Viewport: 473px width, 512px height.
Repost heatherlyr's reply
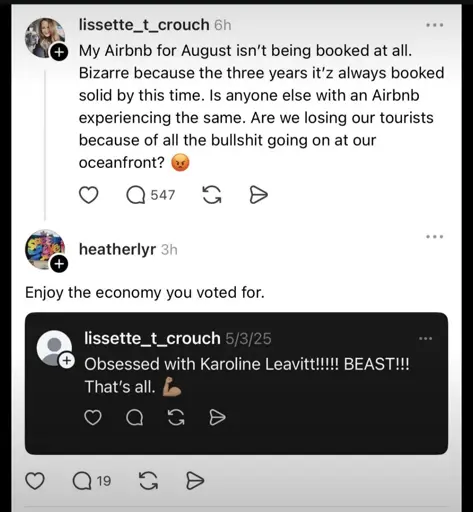pyautogui.click(x=148, y=481)
